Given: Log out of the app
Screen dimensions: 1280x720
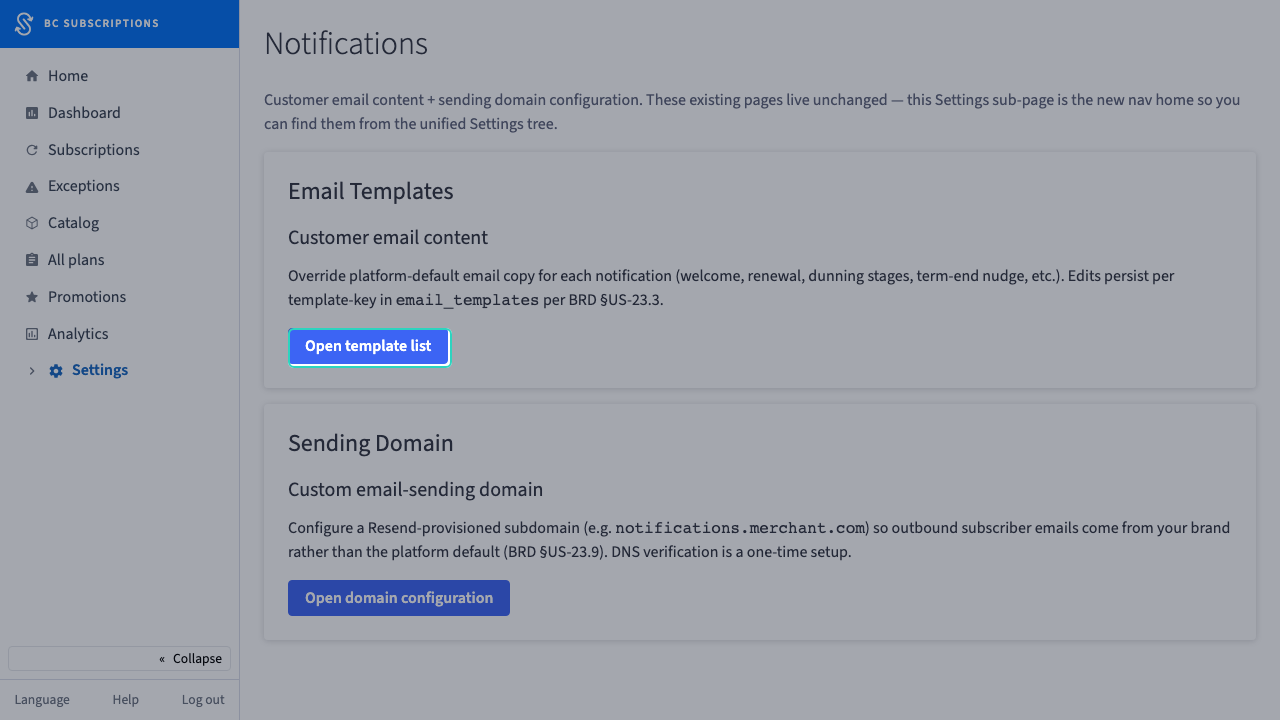Looking at the screenshot, I should coord(203,700).
